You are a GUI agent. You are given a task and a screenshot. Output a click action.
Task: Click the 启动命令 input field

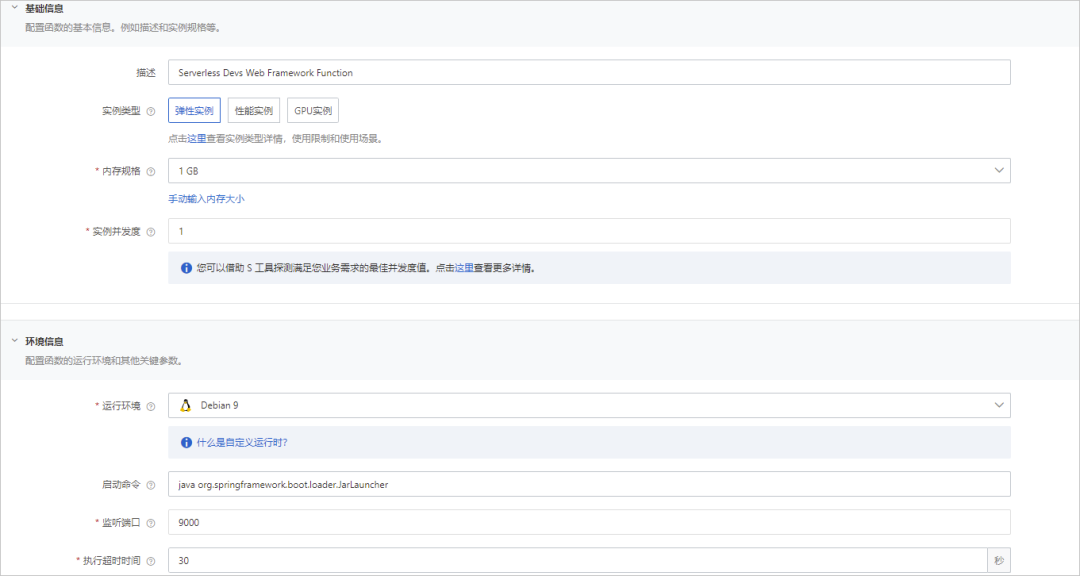588,484
